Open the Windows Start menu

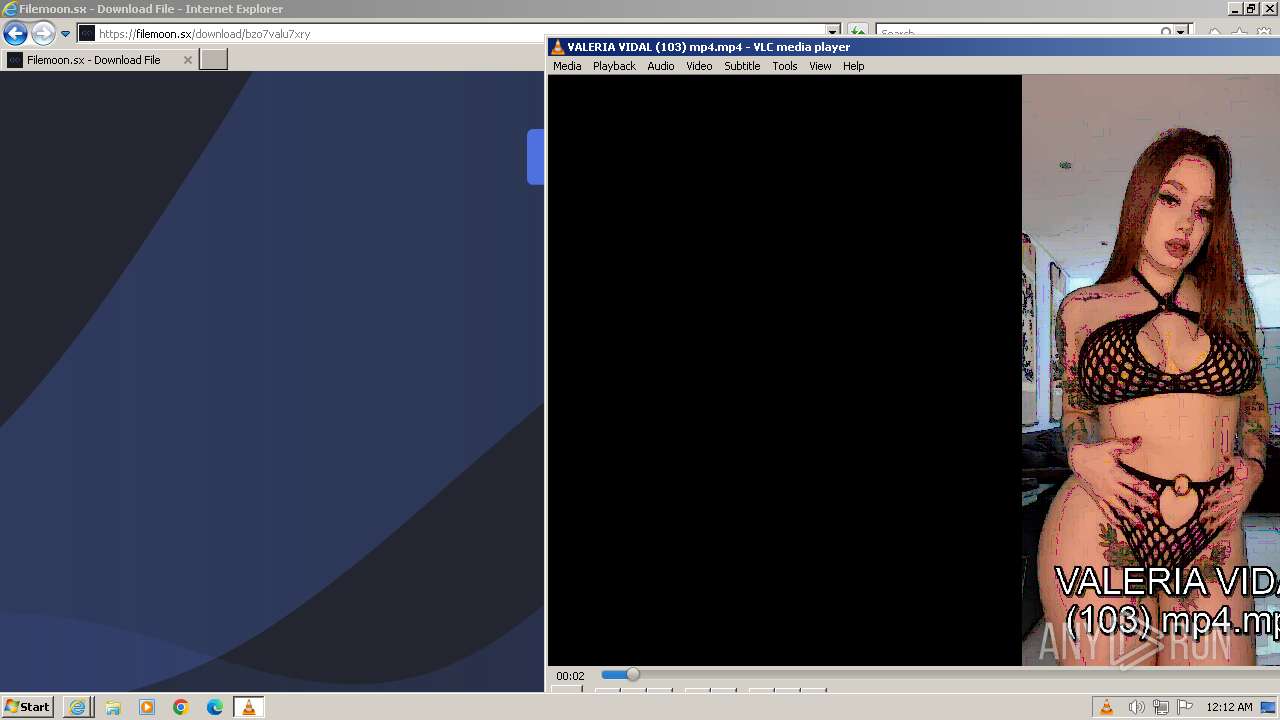27,707
